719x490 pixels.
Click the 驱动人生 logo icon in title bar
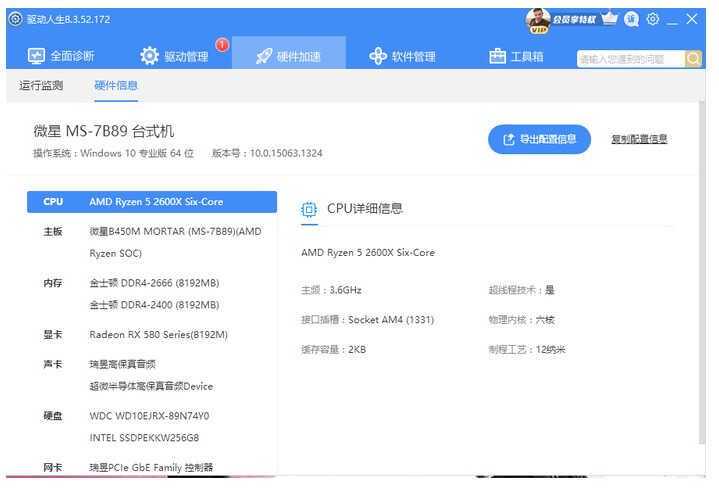pos(15,19)
